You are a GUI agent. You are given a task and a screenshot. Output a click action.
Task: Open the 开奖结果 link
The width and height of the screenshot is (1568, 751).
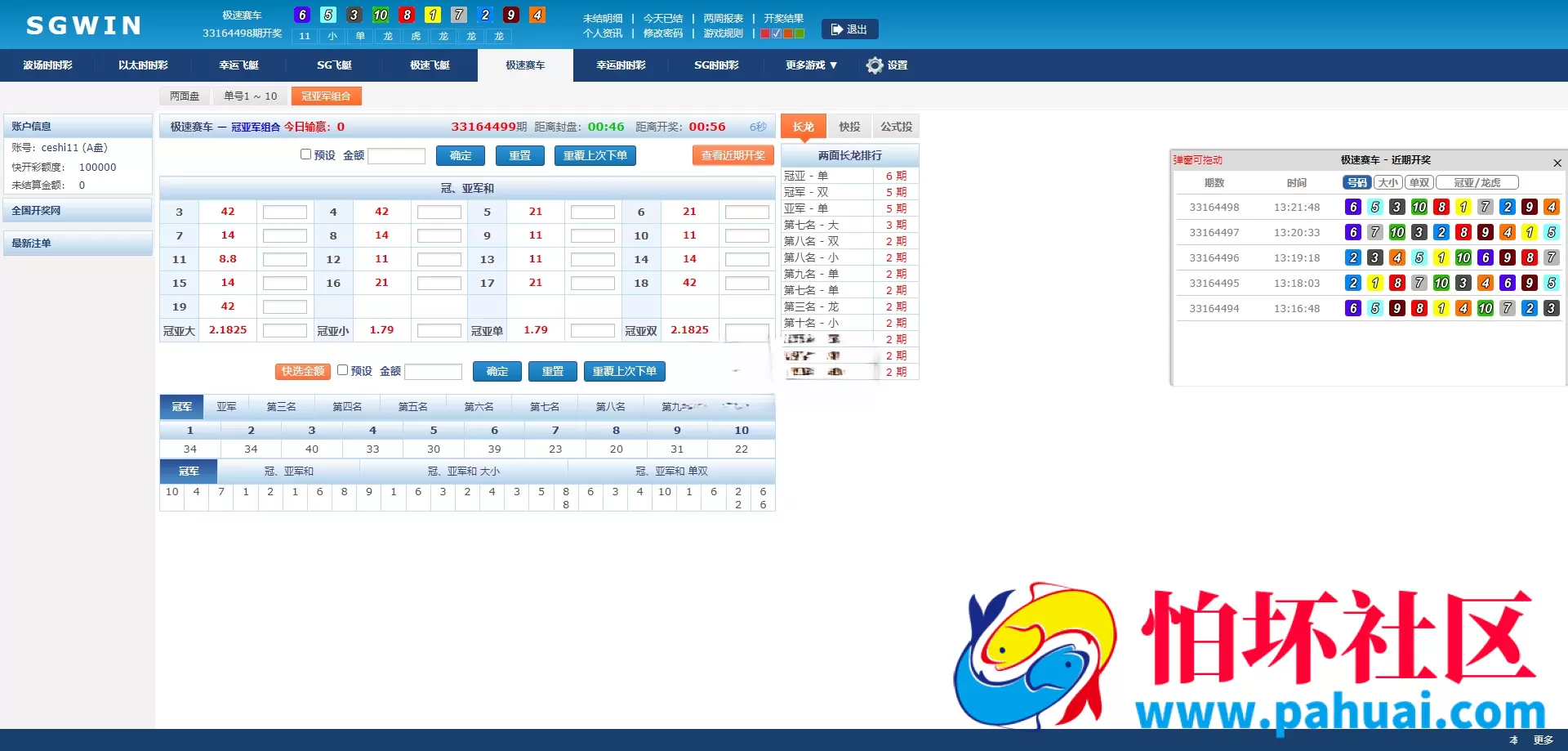pyautogui.click(x=784, y=18)
